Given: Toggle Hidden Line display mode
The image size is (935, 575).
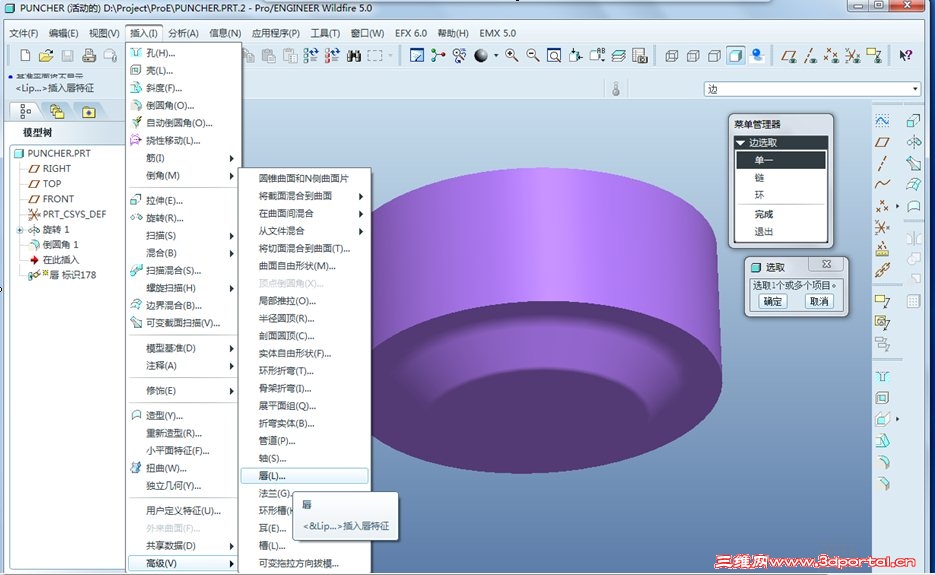Looking at the screenshot, I should [693, 56].
